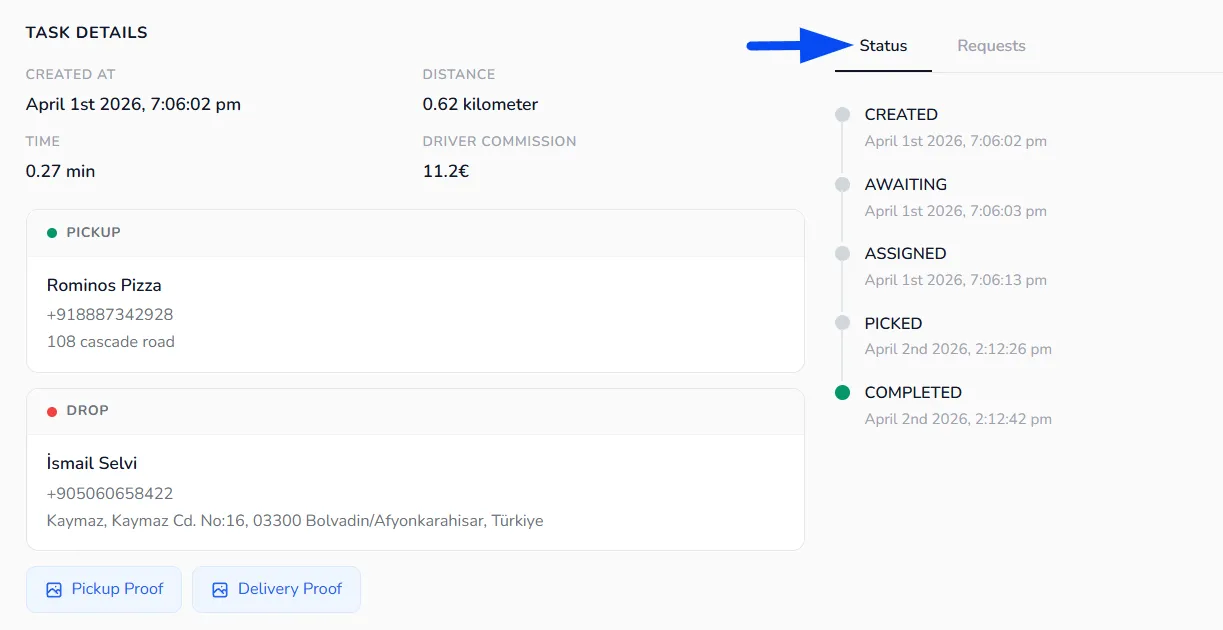Viewport: 1223px width, 630px height.
Task: Click the COMPLETED status label
Action: [913, 392]
